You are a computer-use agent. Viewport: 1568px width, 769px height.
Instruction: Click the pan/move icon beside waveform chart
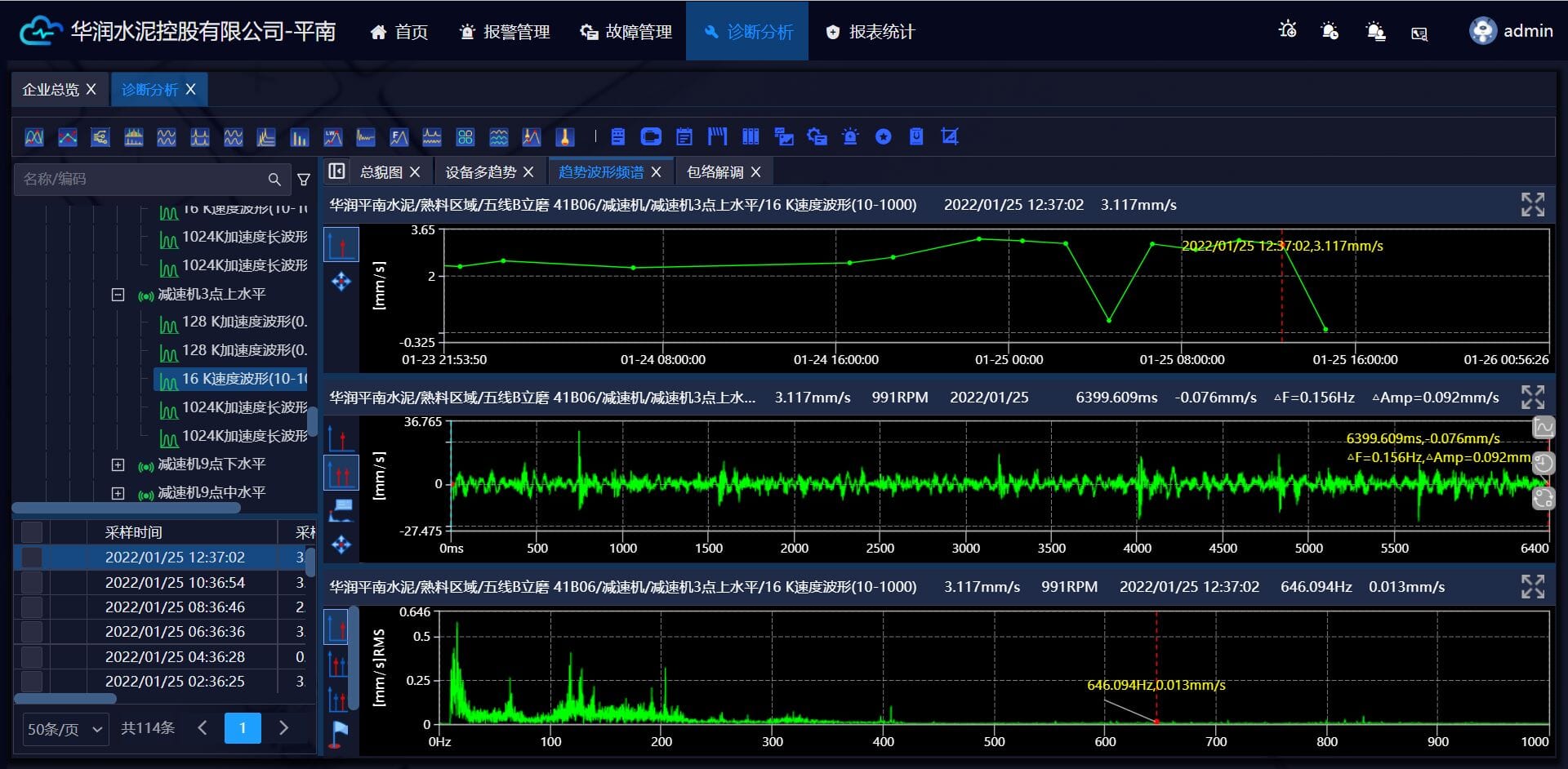[x=341, y=544]
